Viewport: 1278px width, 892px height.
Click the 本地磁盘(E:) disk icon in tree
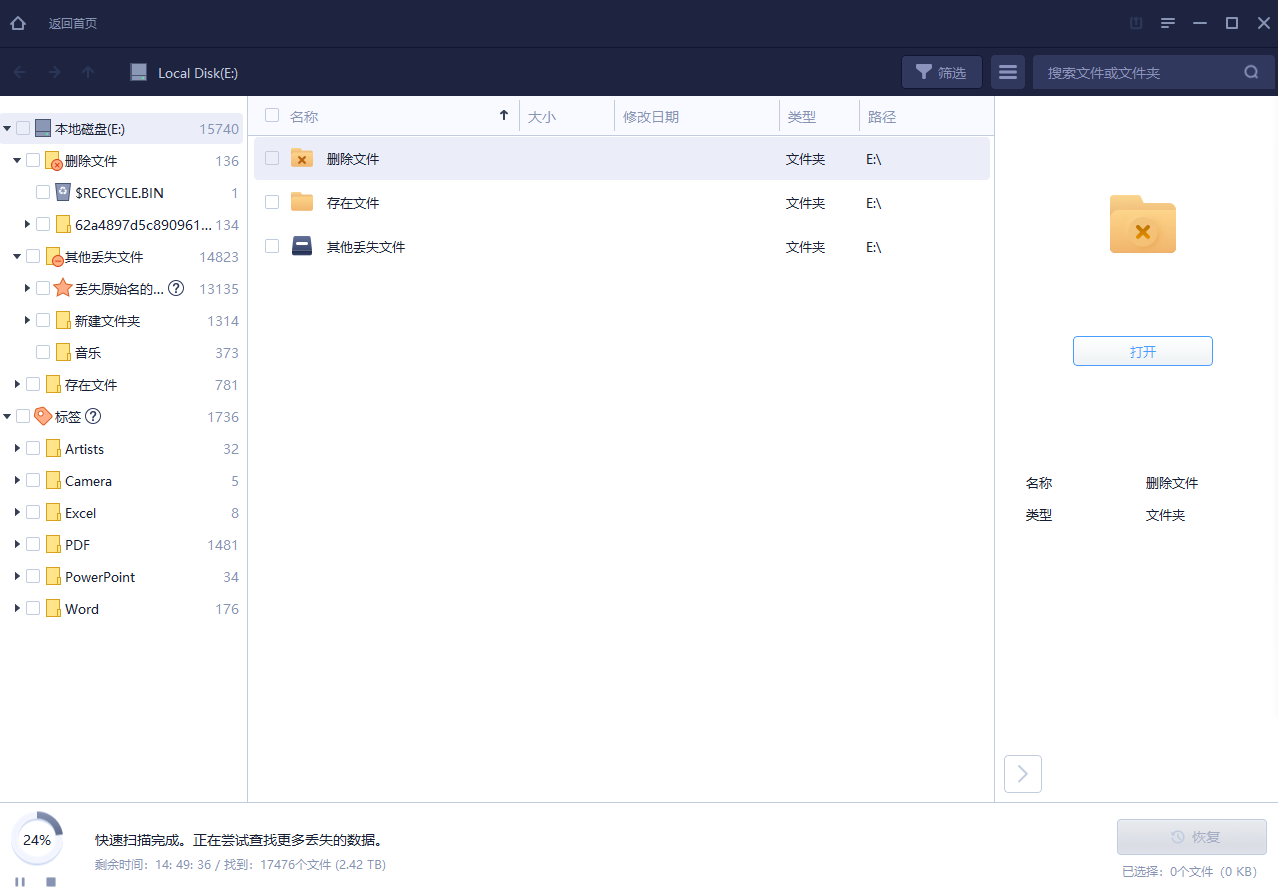(42, 128)
